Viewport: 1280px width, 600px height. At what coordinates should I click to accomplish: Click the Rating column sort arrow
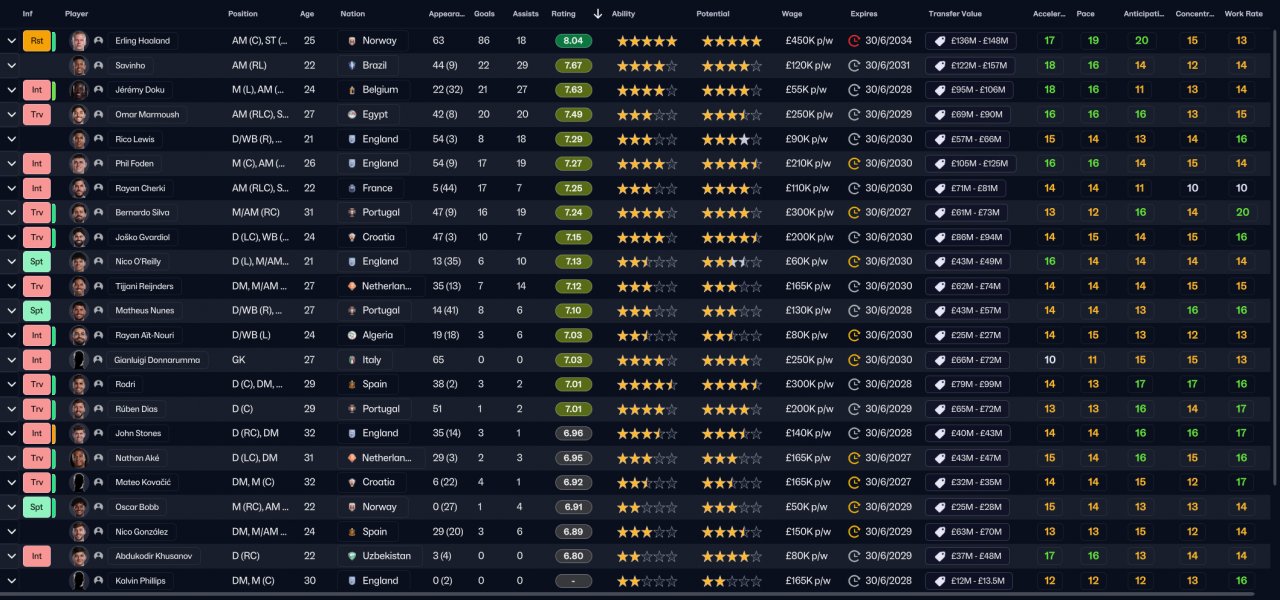point(598,14)
